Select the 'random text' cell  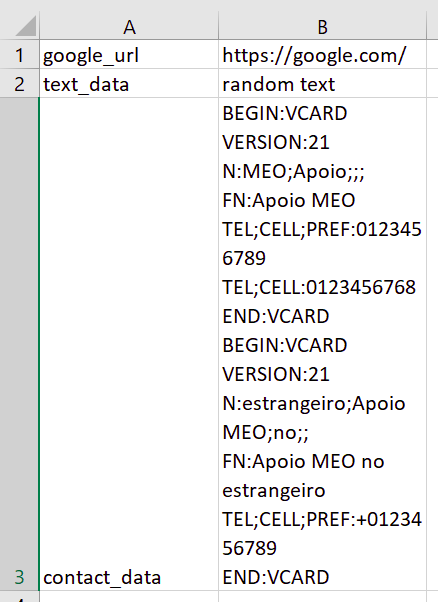pos(322,84)
